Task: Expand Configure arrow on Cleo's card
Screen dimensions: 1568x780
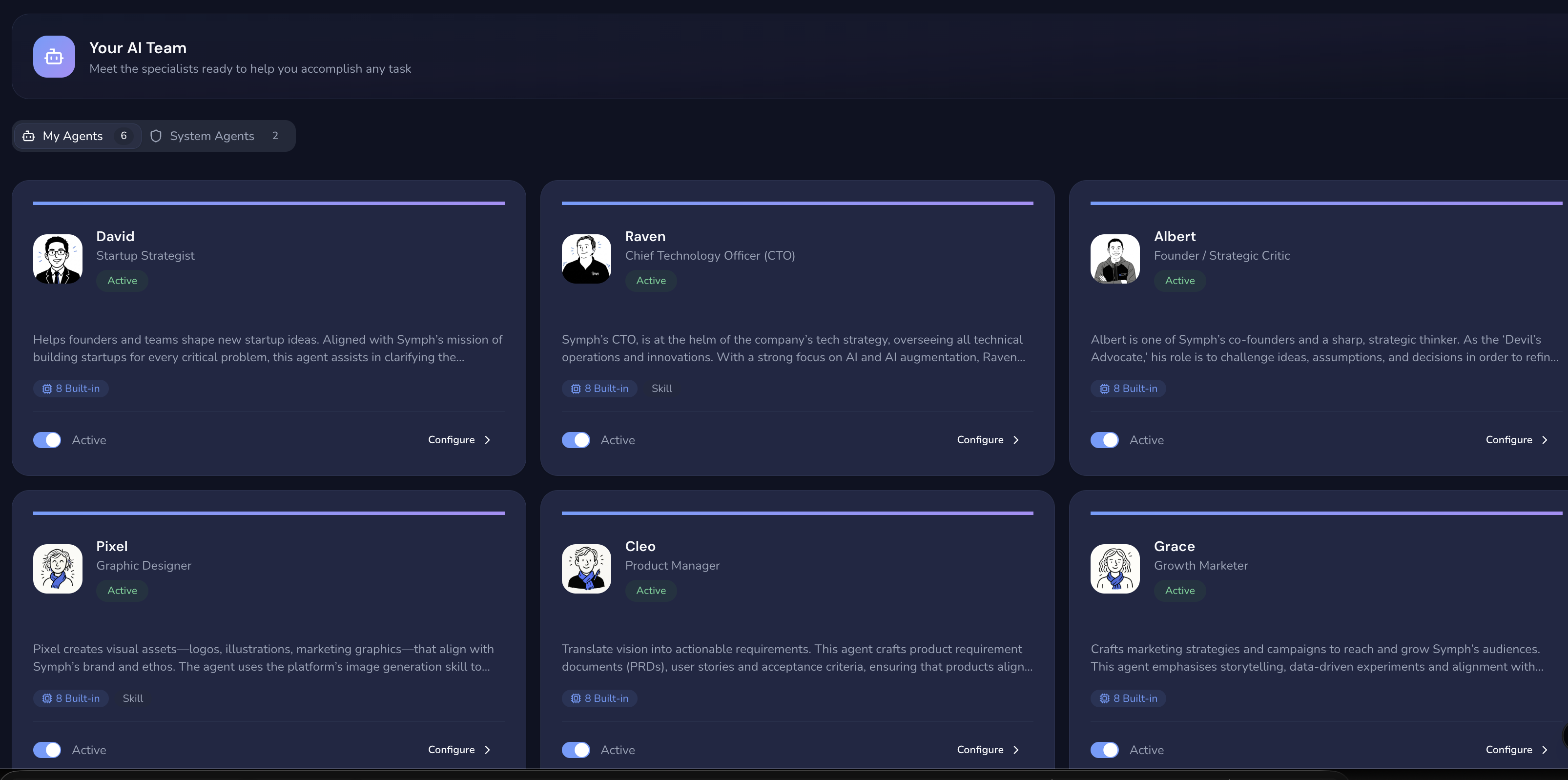Action: click(x=1015, y=750)
